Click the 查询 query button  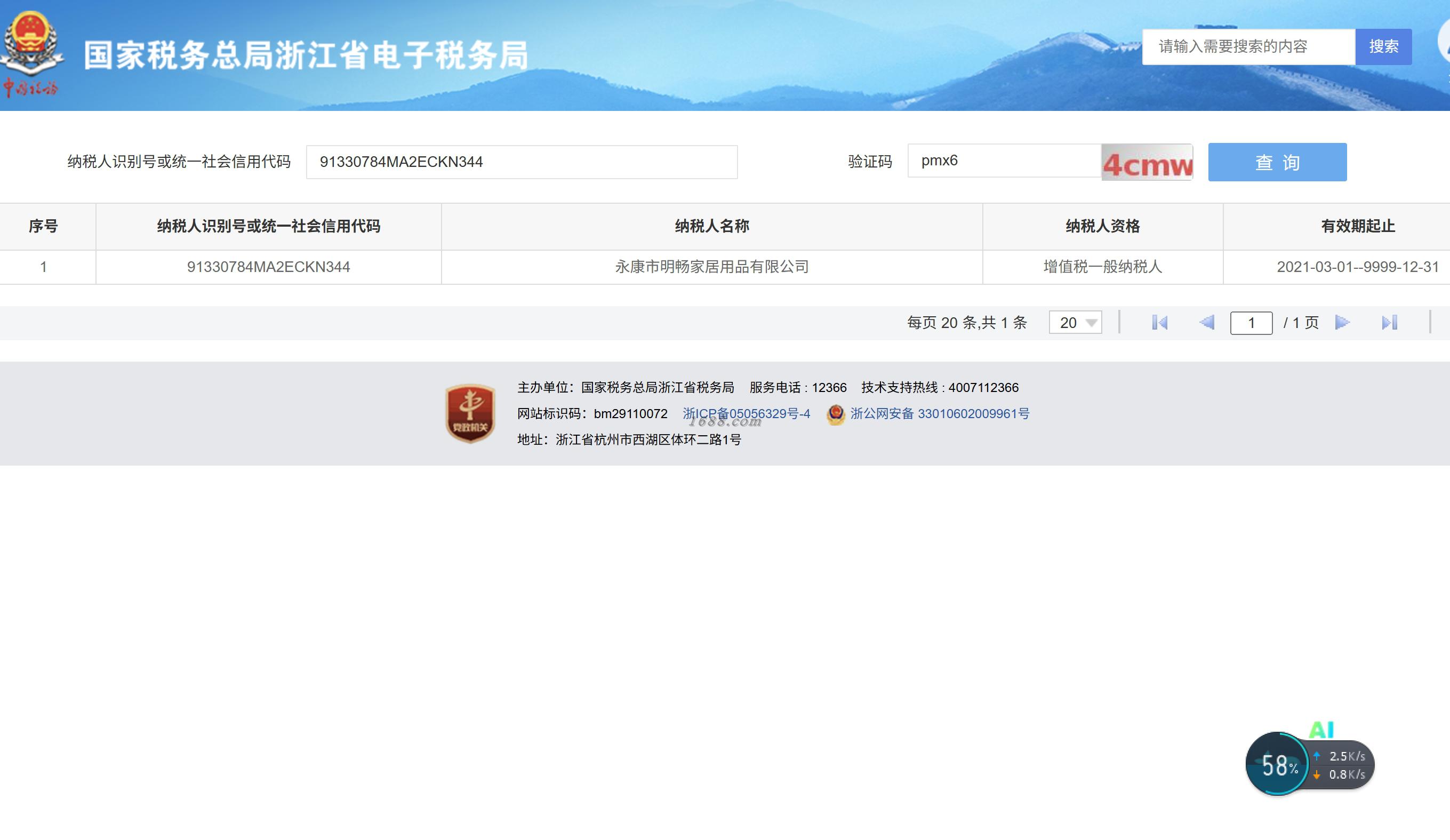1277,162
